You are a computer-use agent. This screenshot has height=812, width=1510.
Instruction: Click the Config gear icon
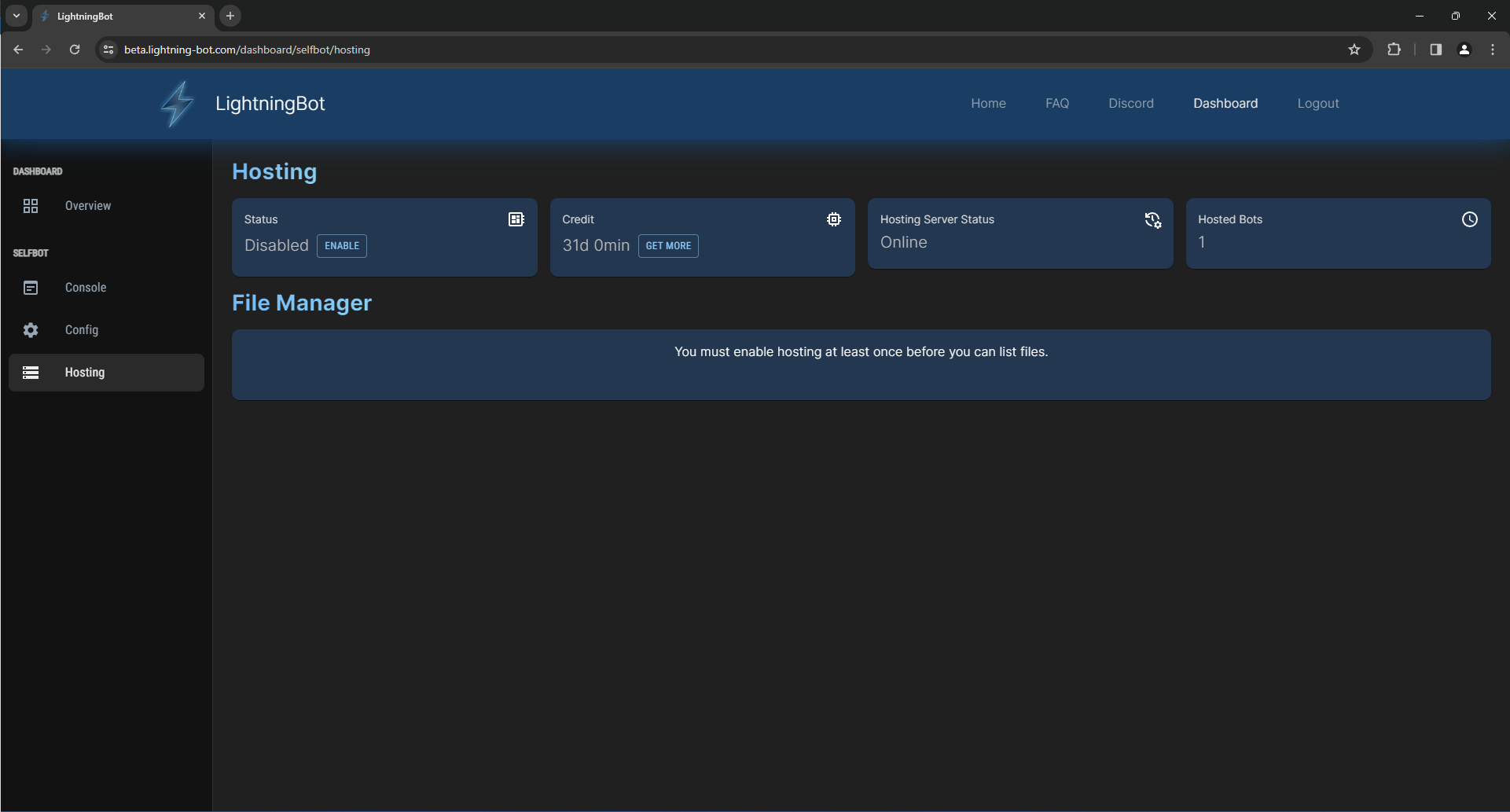point(31,330)
